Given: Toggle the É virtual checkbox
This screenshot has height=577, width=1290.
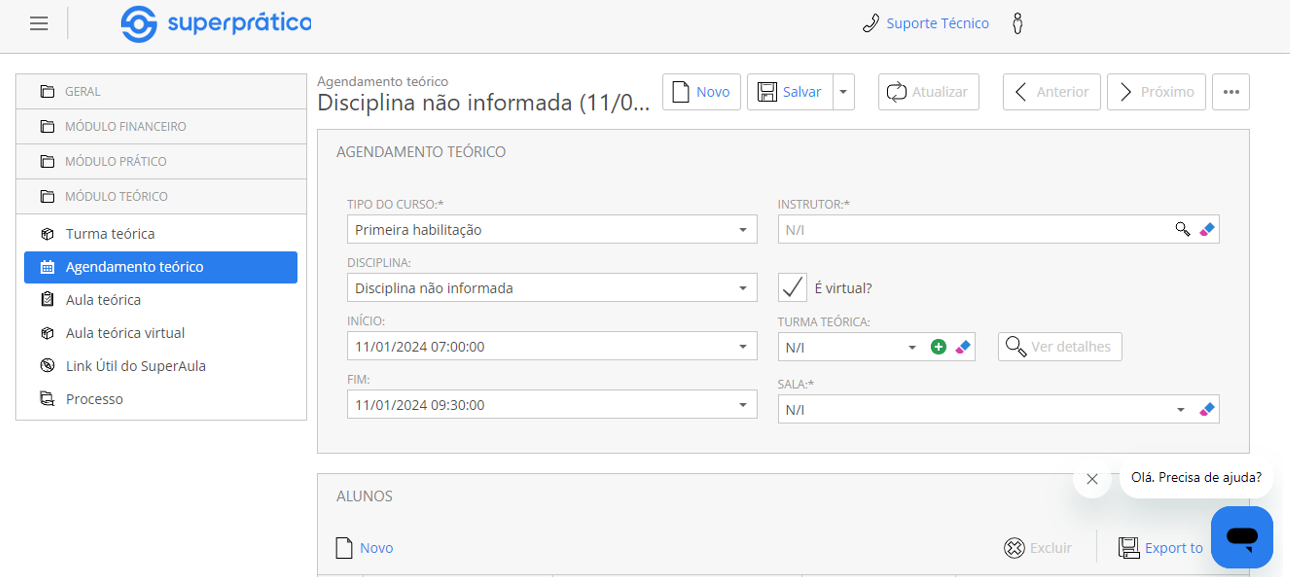Looking at the screenshot, I should (x=793, y=288).
